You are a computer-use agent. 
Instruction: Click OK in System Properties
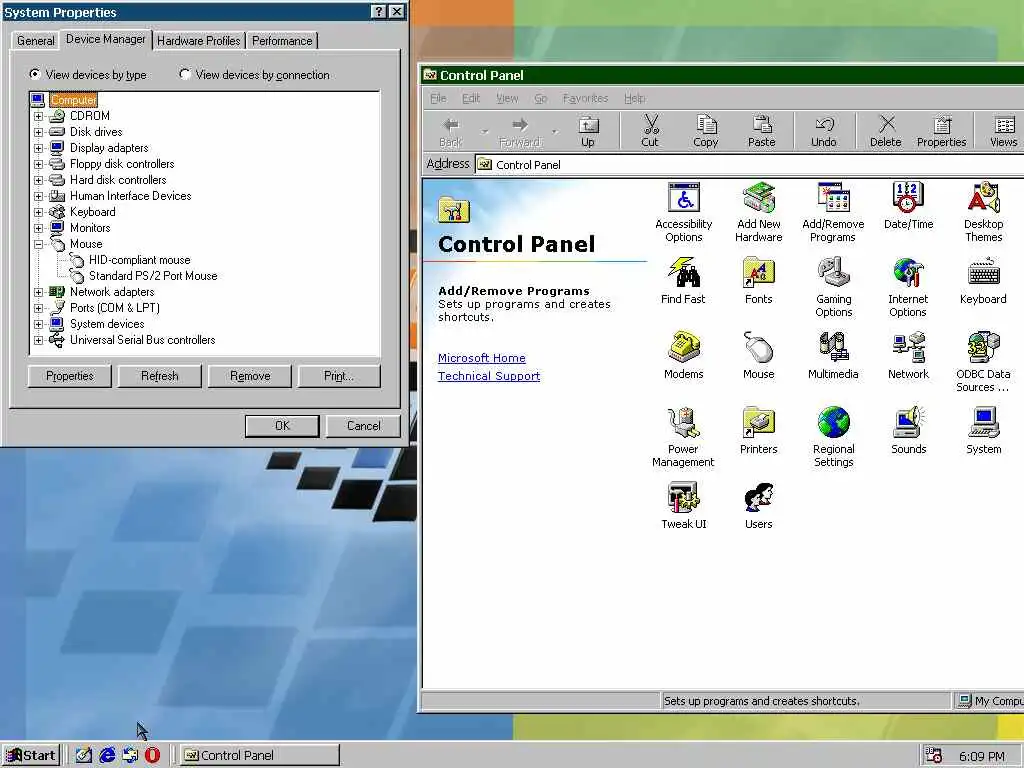pos(282,426)
